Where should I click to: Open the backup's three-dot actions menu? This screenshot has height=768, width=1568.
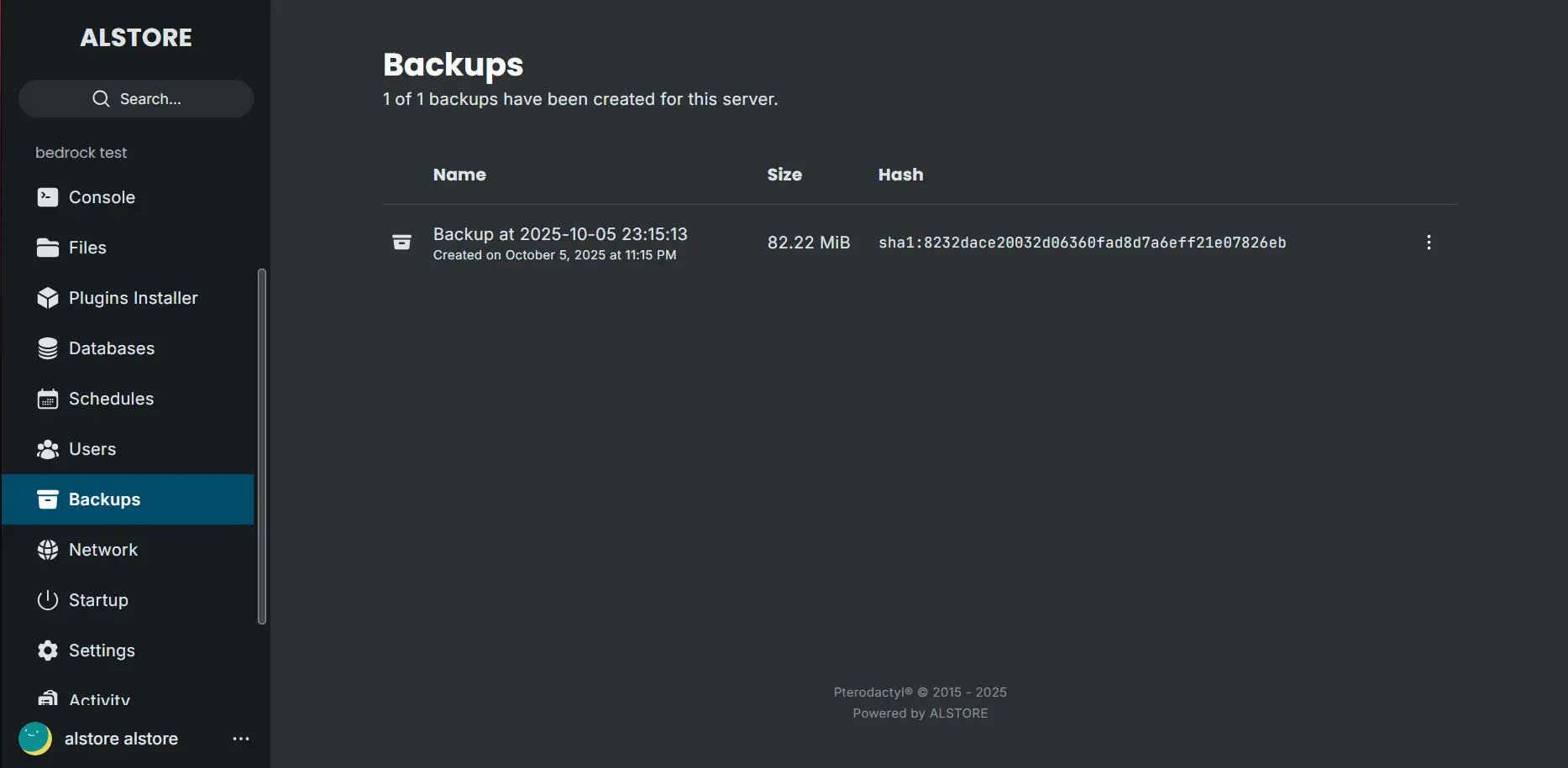click(1429, 242)
